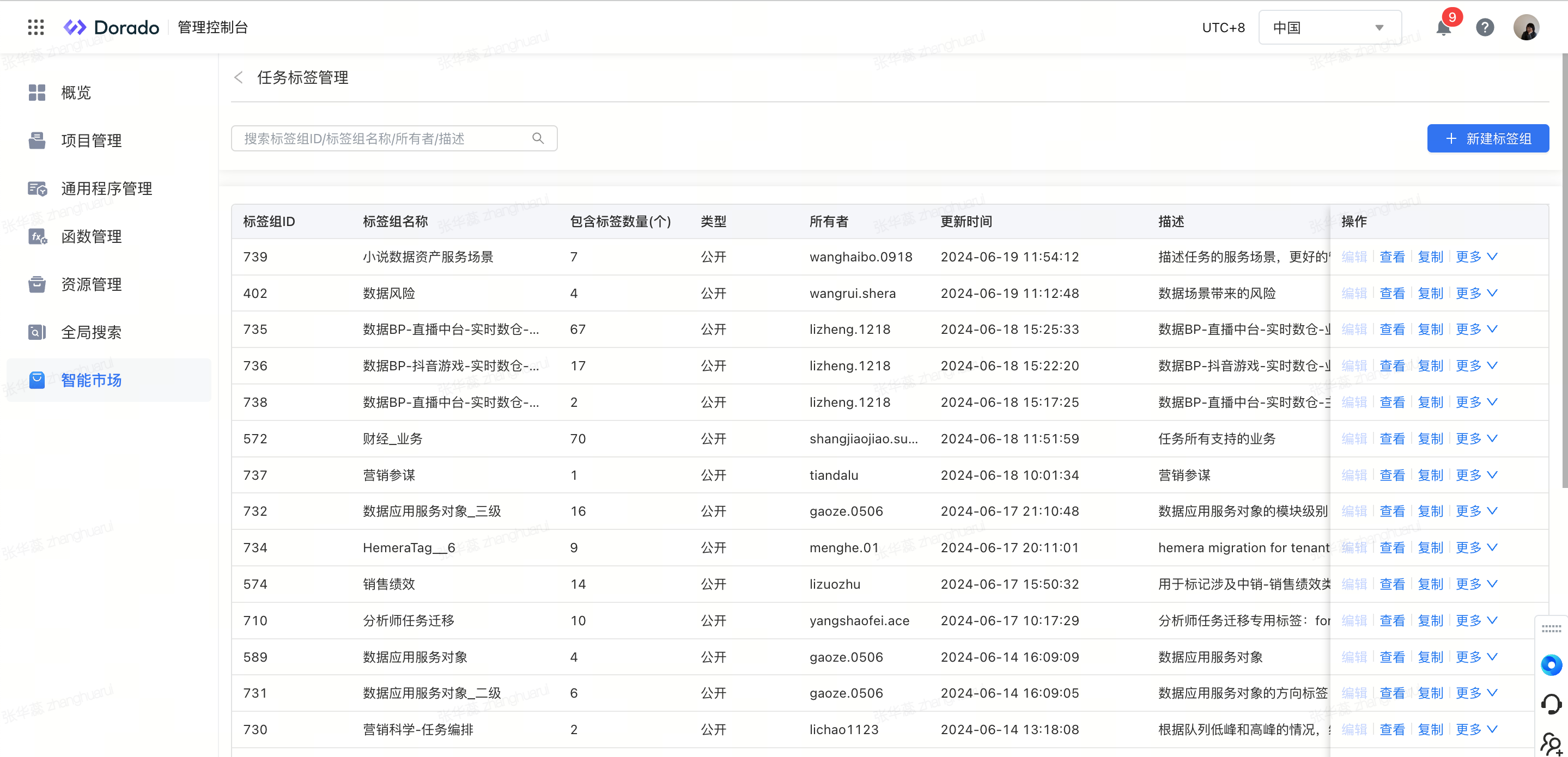Click 查看 link for 数据风险 row
This screenshot has width=1568, height=757.
coord(1392,294)
